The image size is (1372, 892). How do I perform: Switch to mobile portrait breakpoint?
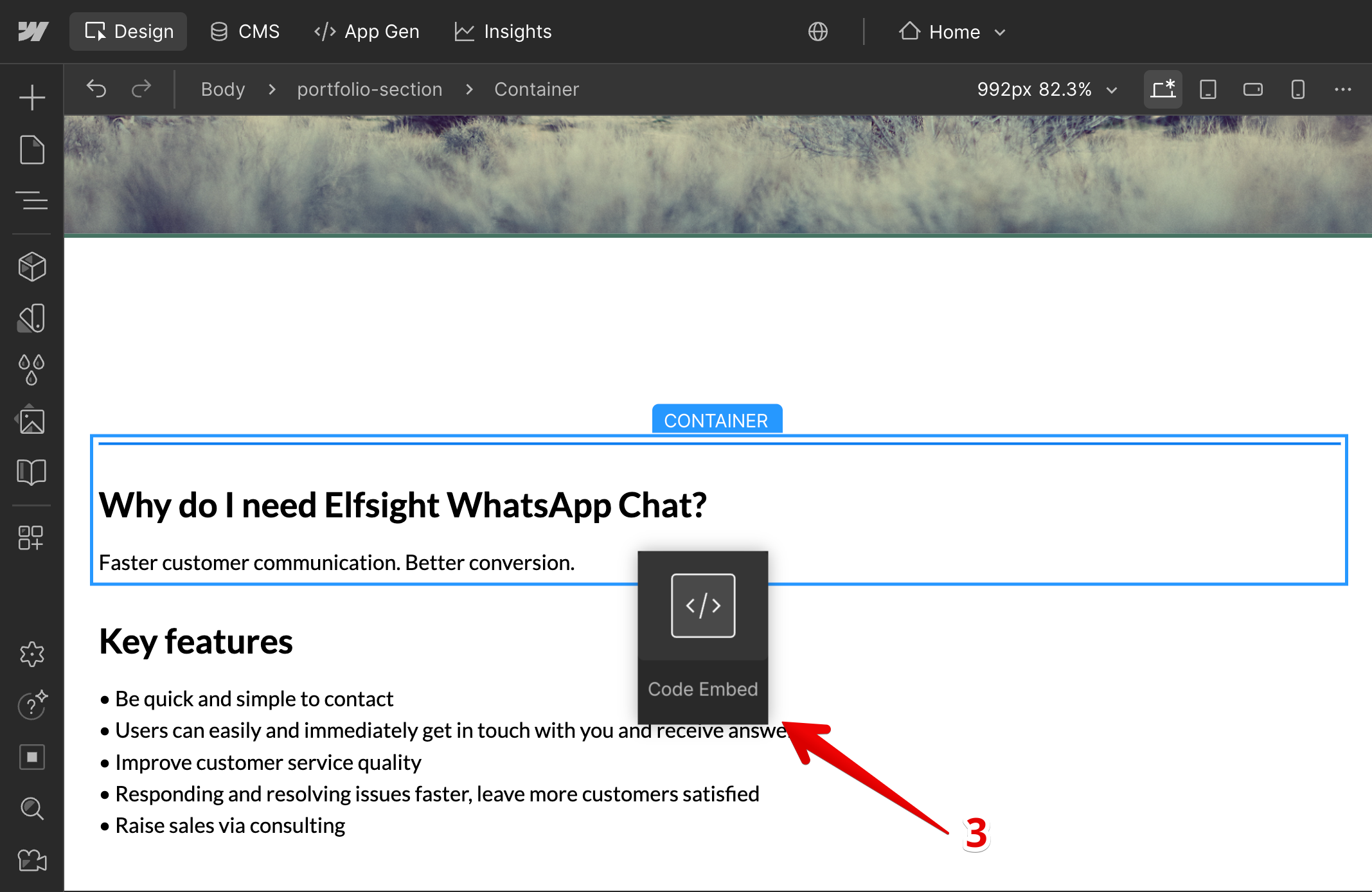1297,89
